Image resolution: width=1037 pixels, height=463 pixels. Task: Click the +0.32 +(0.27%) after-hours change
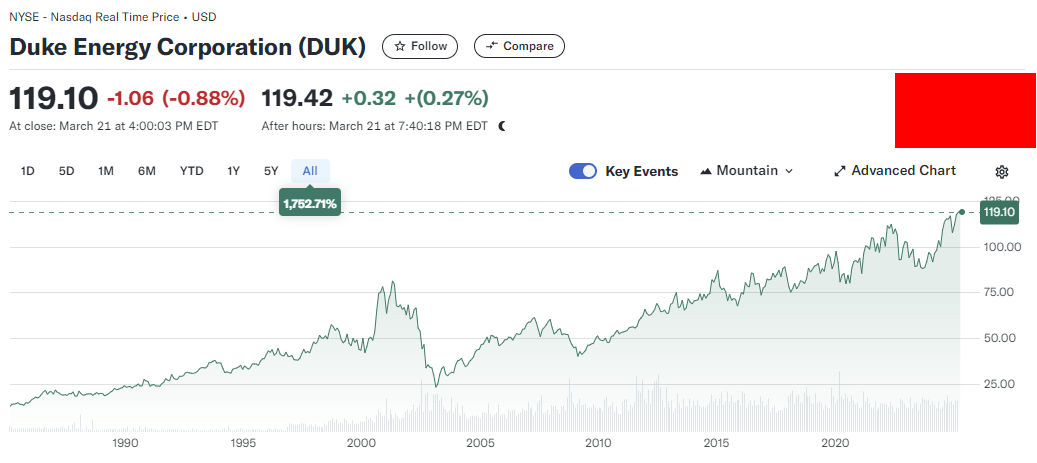(415, 99)
